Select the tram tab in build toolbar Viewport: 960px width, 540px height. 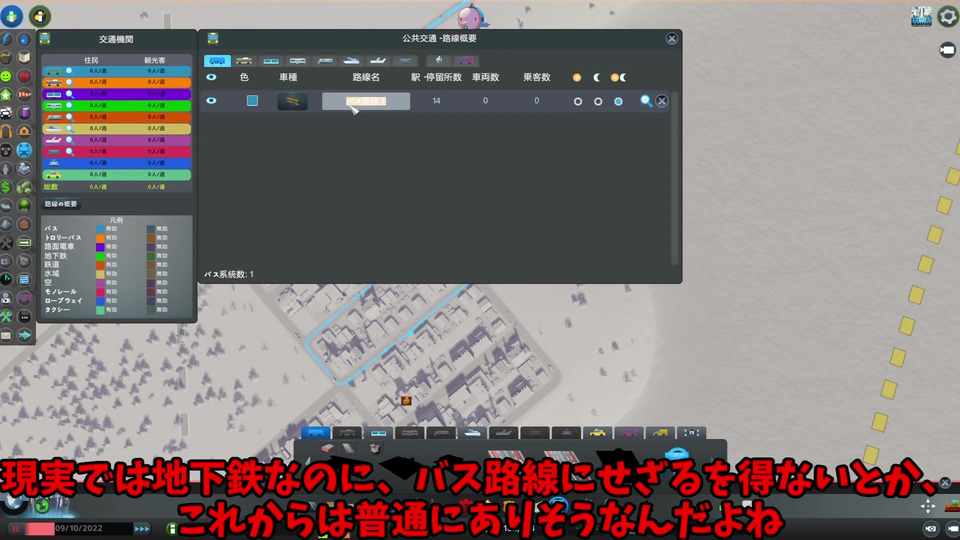pos(378,433)
